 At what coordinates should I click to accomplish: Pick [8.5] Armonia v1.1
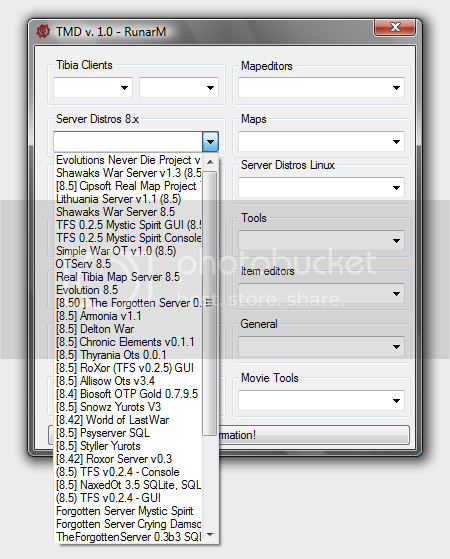click(128, 316)
